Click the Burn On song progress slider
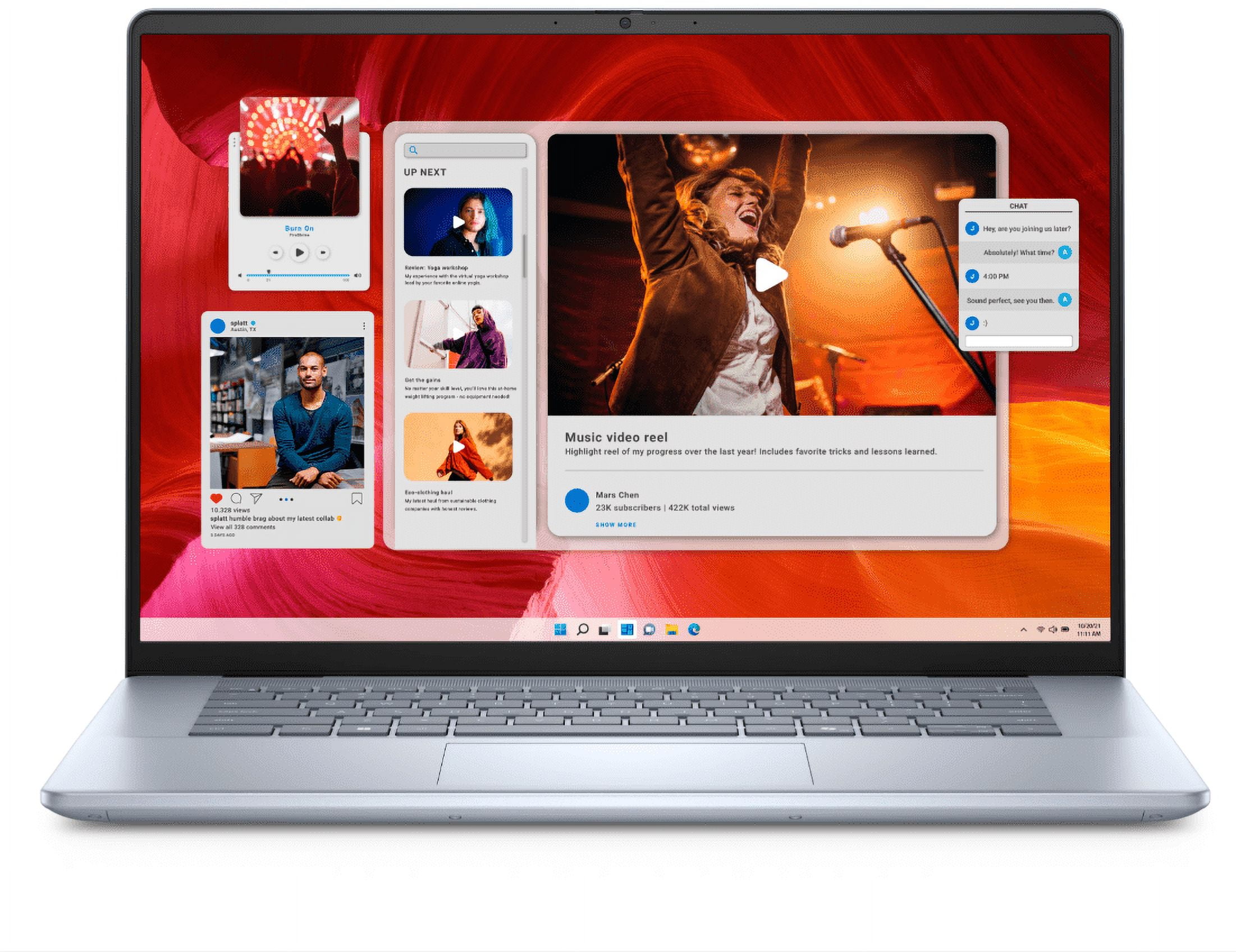The width and height of the screenshot is (1236, 952). [x=298, y=276]
